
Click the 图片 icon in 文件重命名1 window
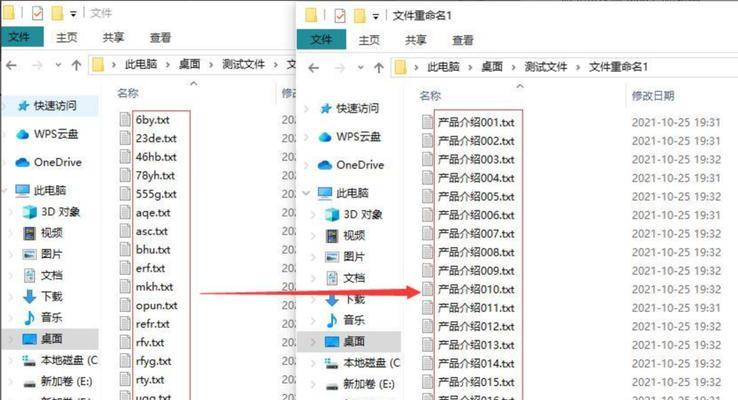(332, 257)
